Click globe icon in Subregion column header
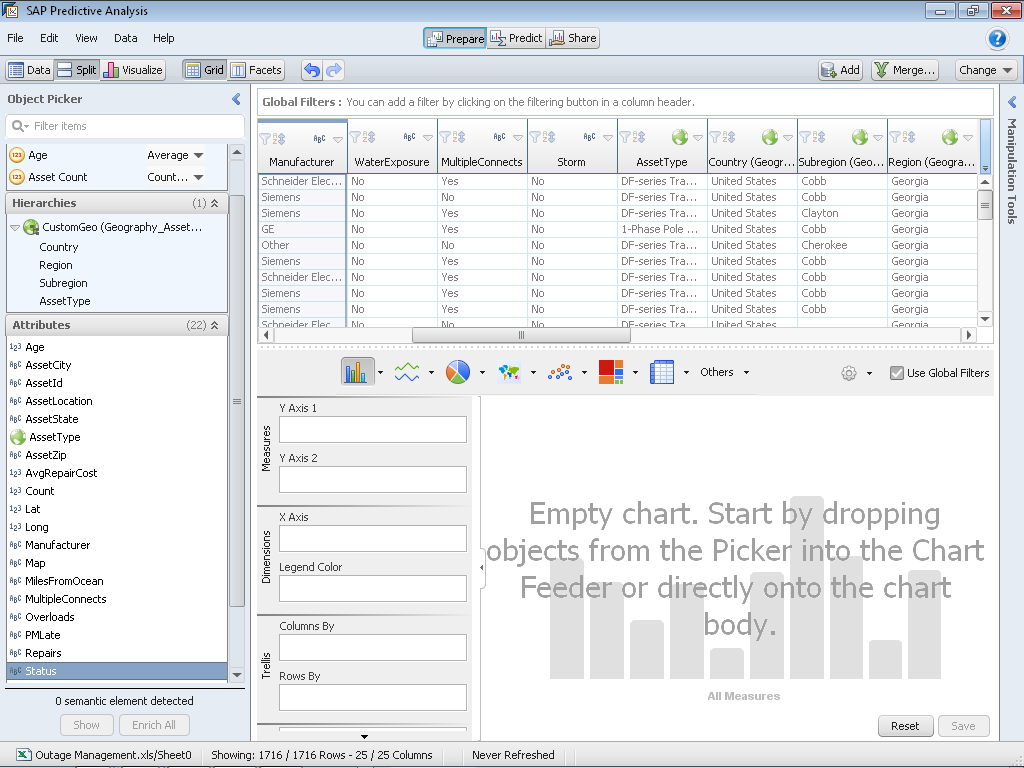 pyautogui.click(x=859, y=137)
